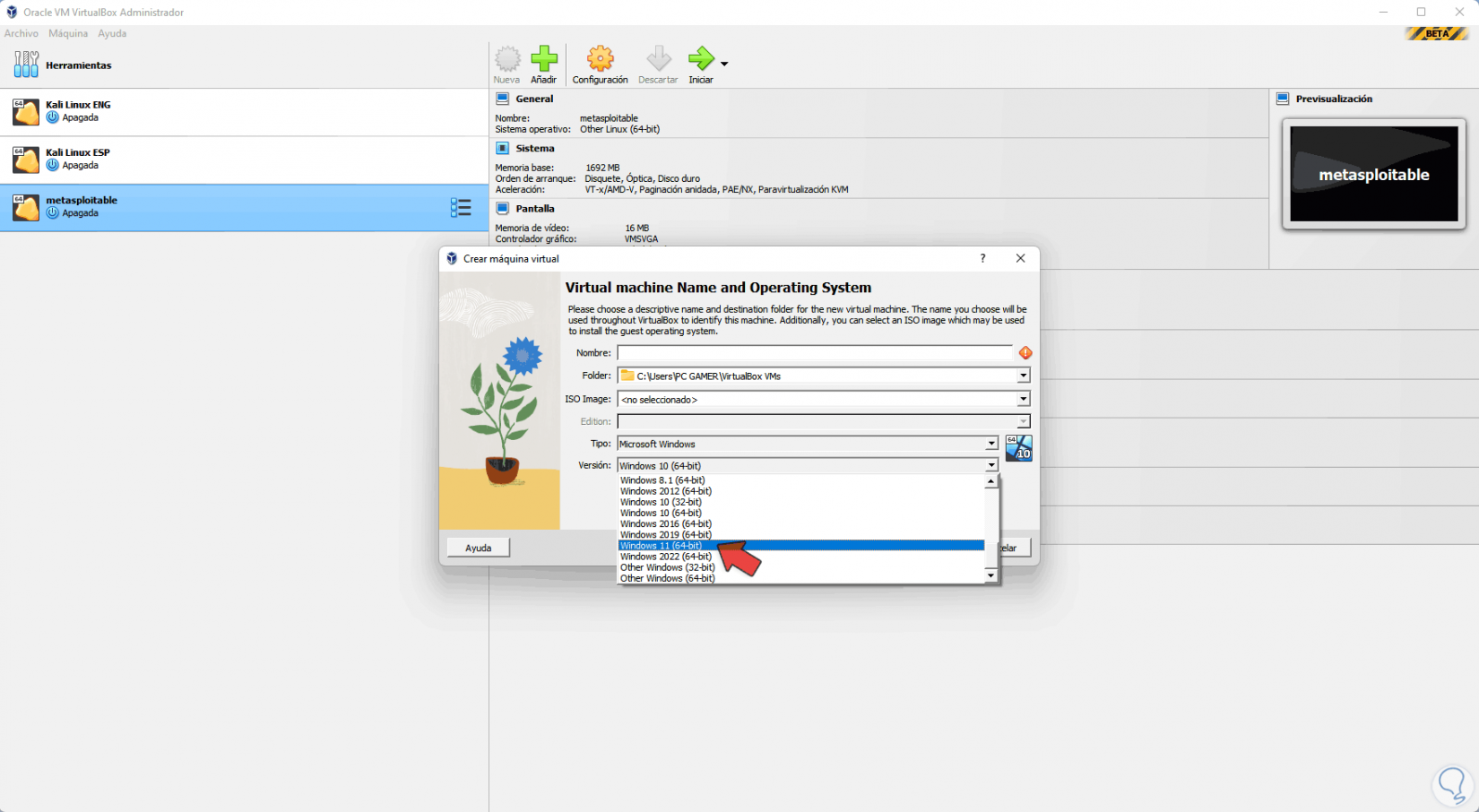This screenshot has height=812, width=1479.
Task: Collapse the Versión dropdown arrow
Action: click(x=991, y=466)
